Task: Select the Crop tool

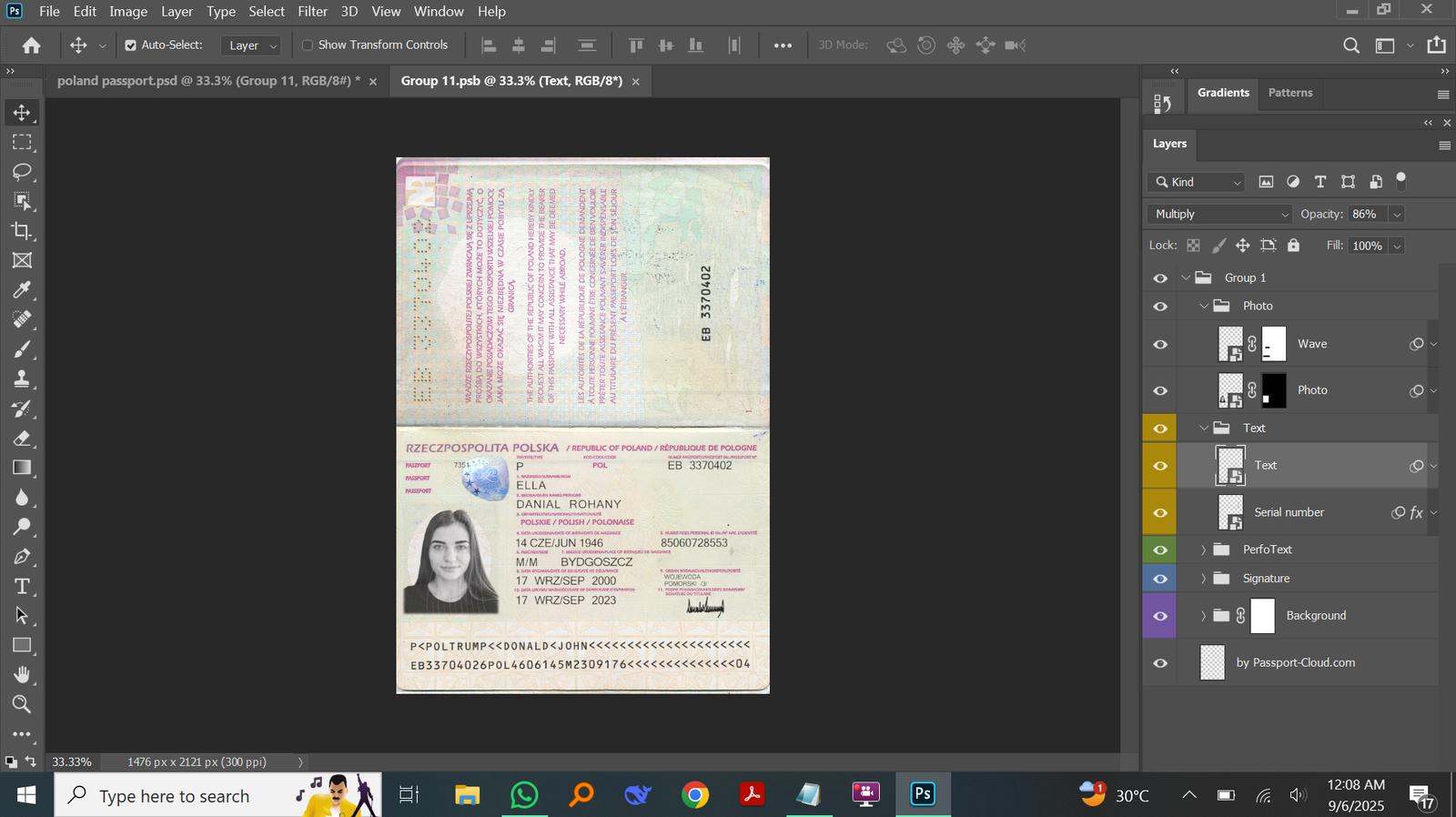Action: (22, 231)
